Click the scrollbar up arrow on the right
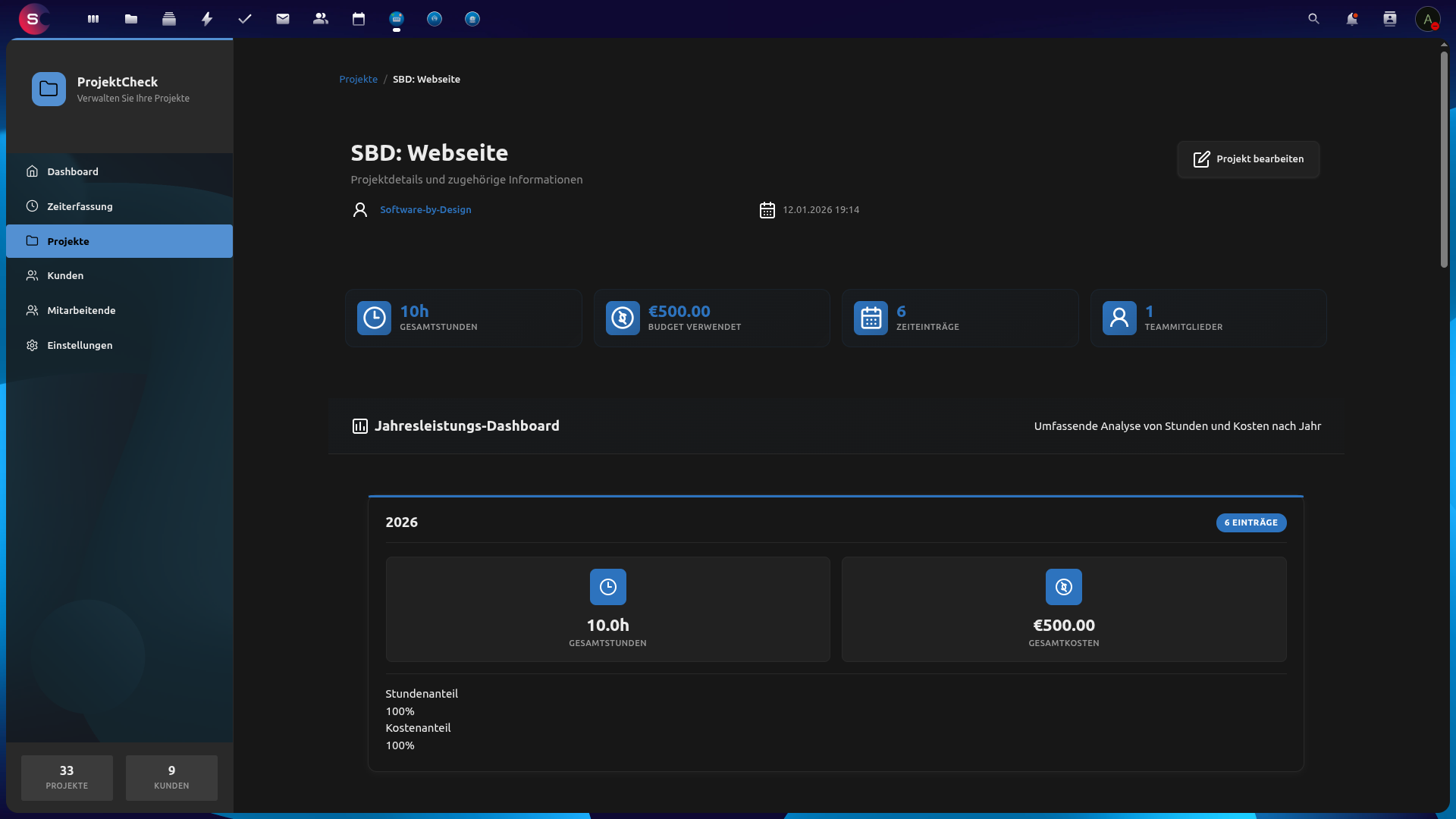Viewport: 1456px width, 819px height. point(1443,44)
